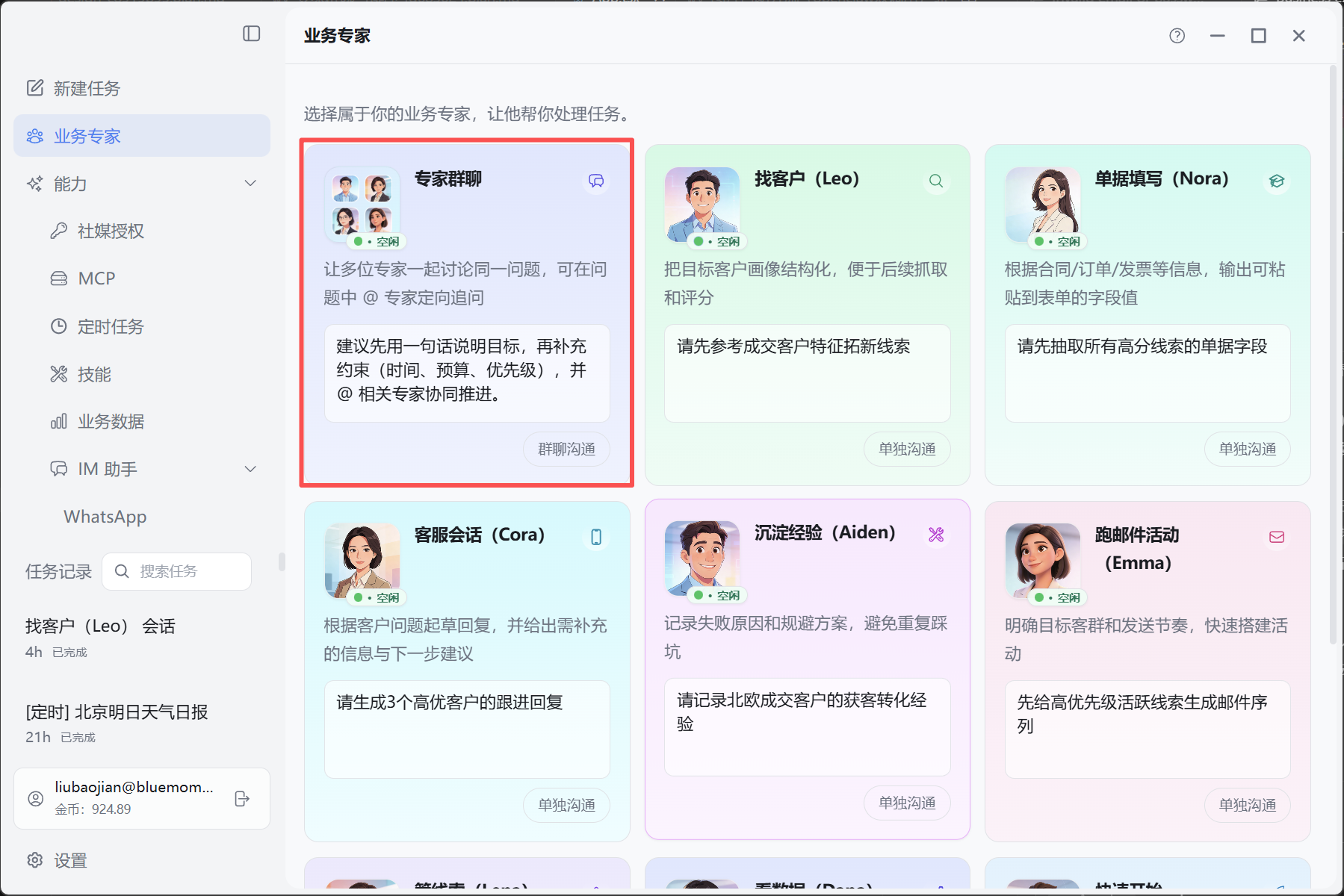Click the tools icon for 技能
The image size is (1344, 896).
[x=59, y=374]
